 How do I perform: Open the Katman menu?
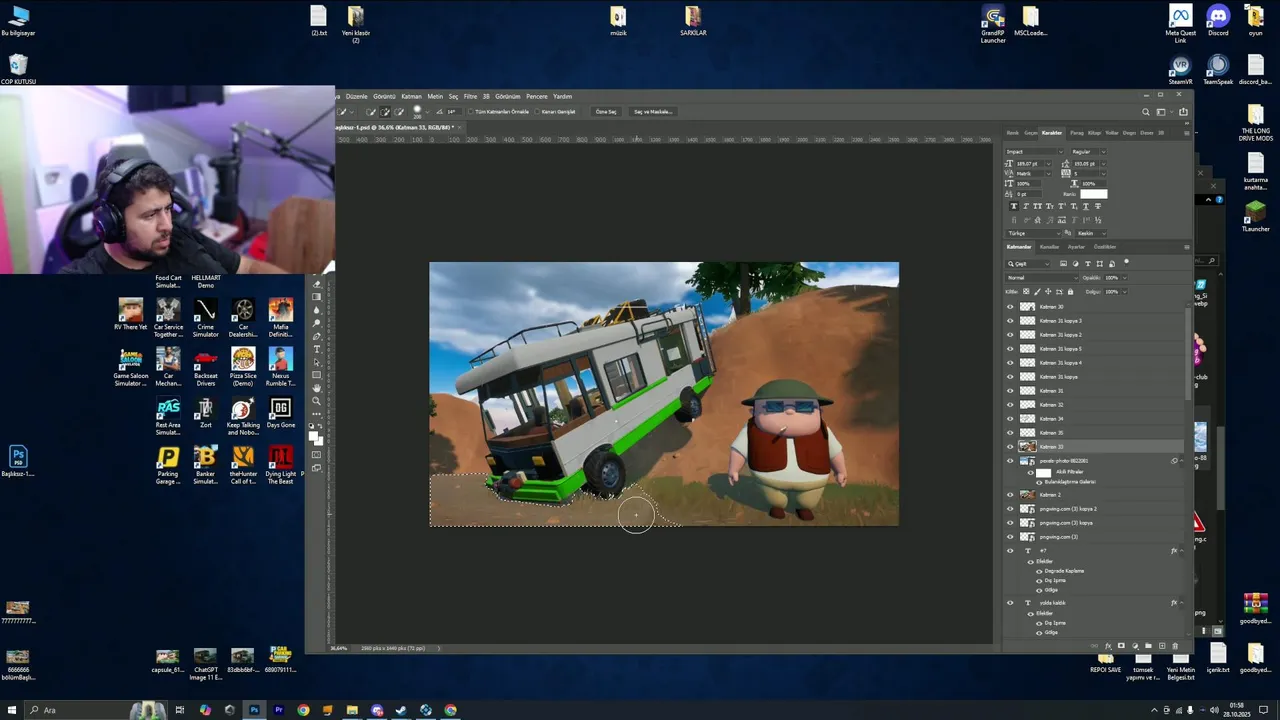[412, 96]
